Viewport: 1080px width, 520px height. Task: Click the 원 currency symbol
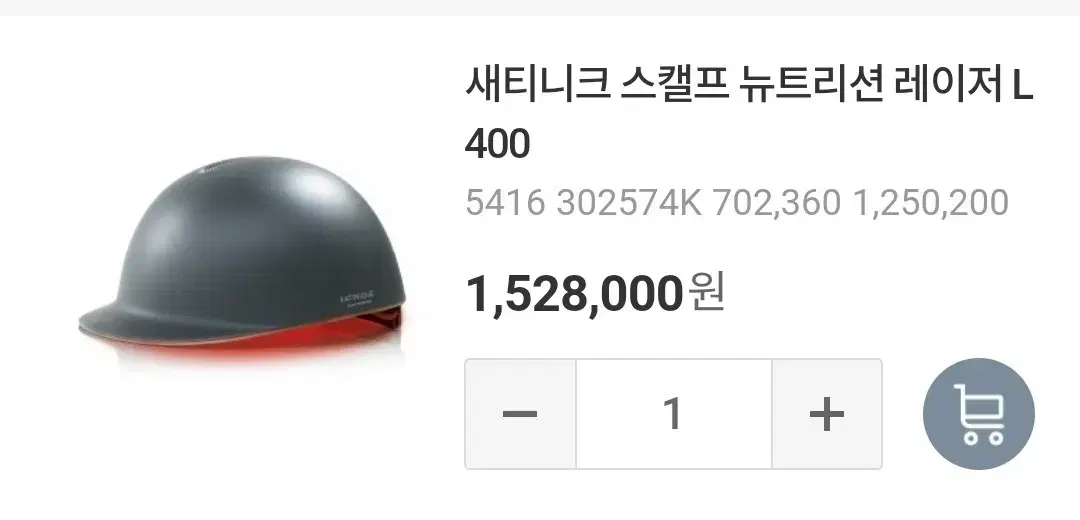pos(706,293)
